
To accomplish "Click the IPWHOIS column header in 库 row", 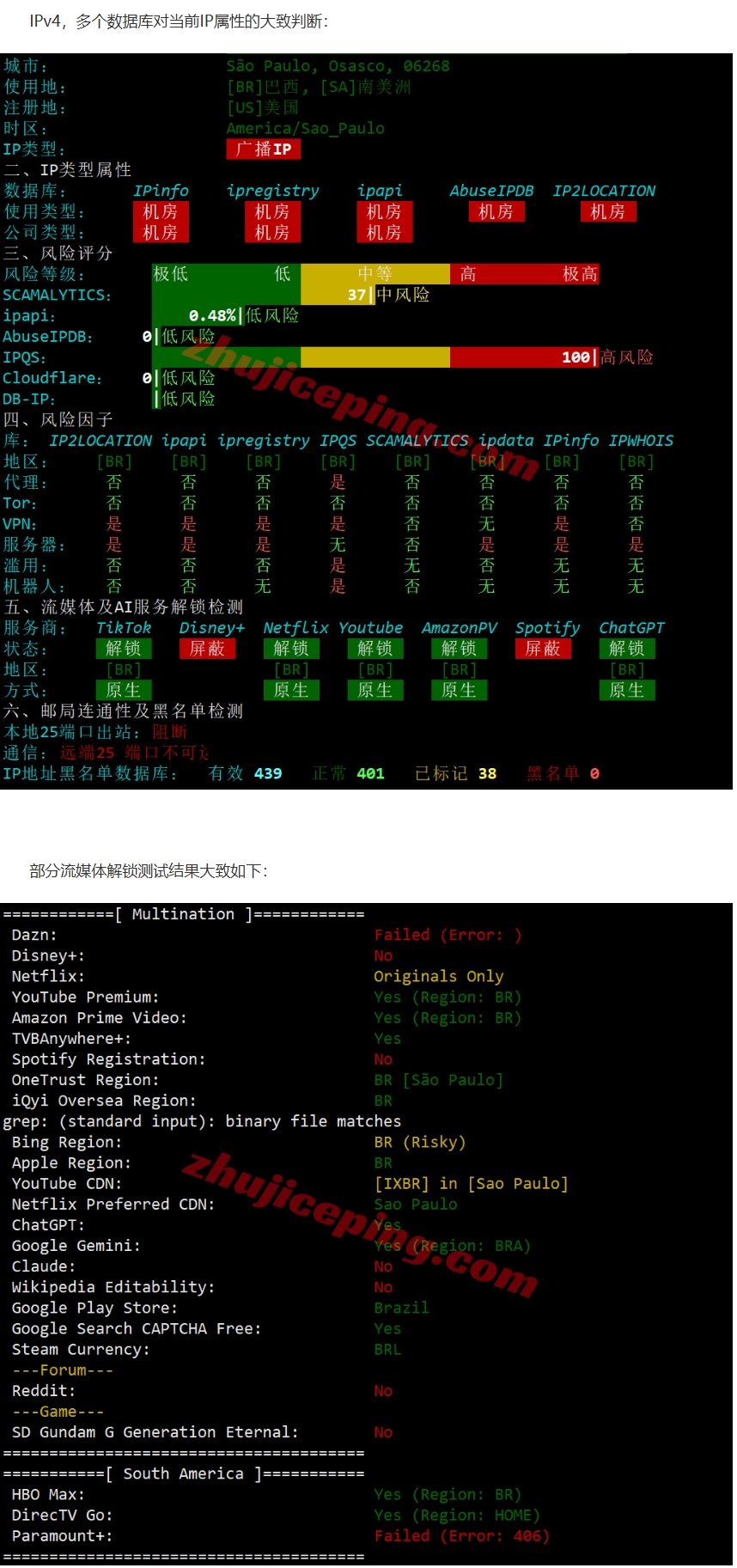I will (x=641, y=441).
